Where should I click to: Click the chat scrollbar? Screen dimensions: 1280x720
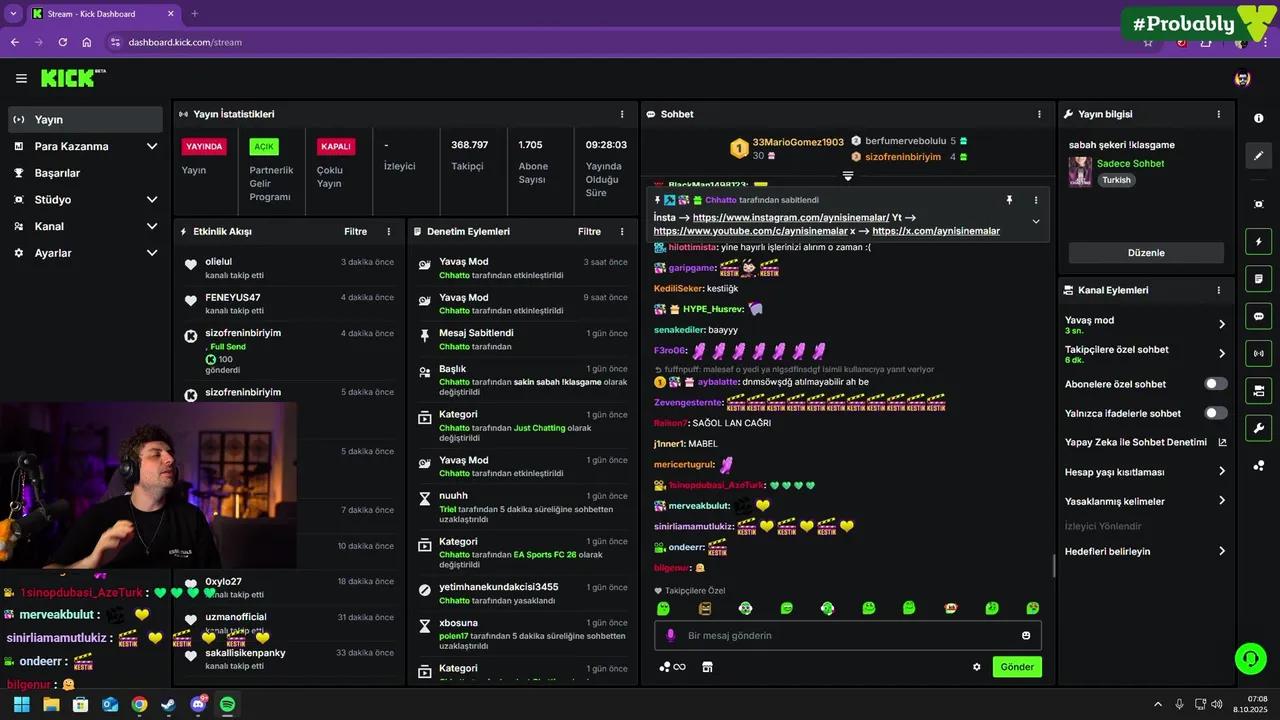(x=1053, y=566)
